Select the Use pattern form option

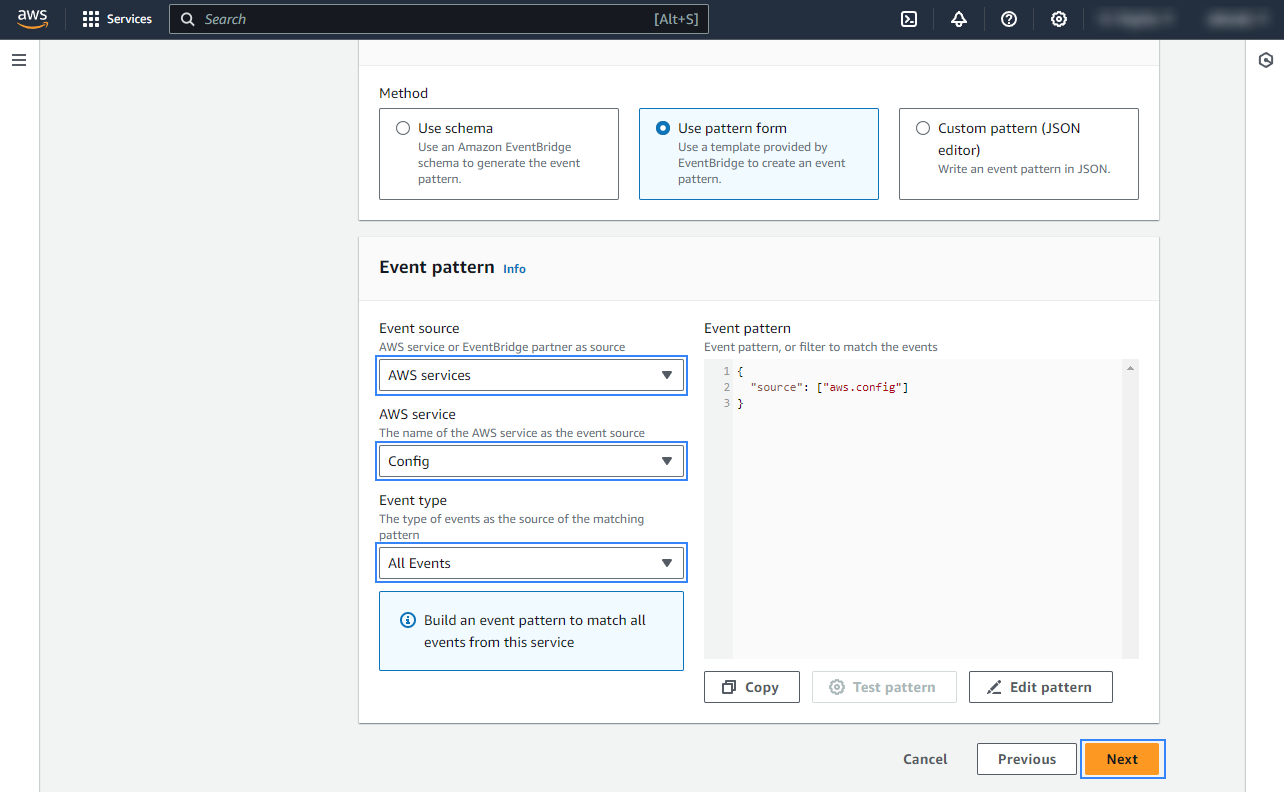tap(663, 128)
